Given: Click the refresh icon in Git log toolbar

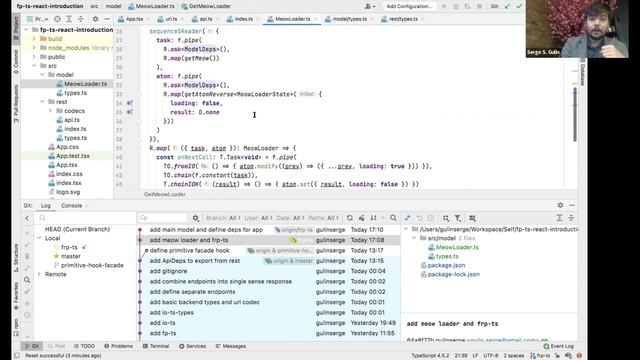Looking at the screenshot, I should (x=350, y=218).
